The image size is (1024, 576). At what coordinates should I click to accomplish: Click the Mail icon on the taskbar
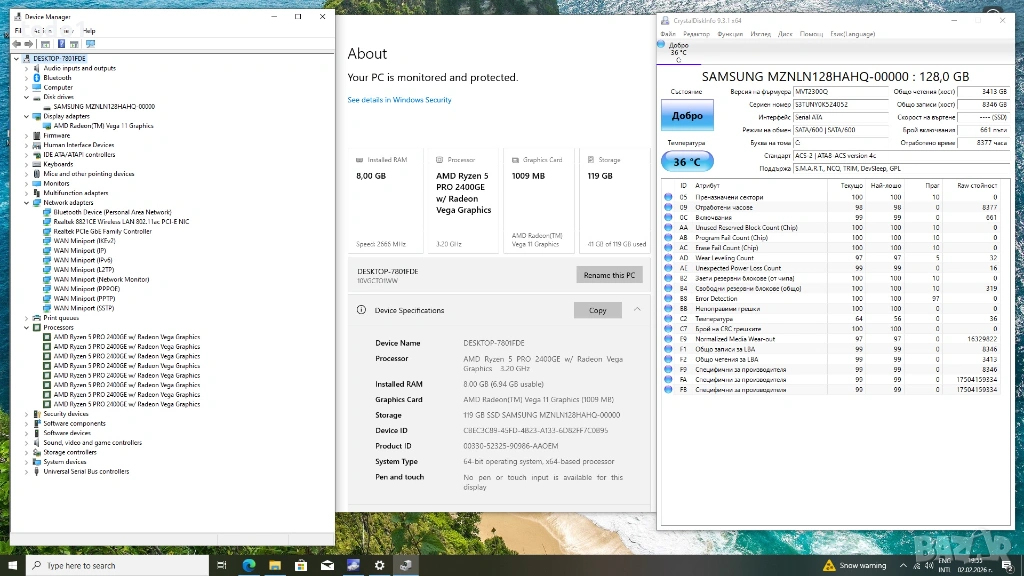[x=326, y=565]
